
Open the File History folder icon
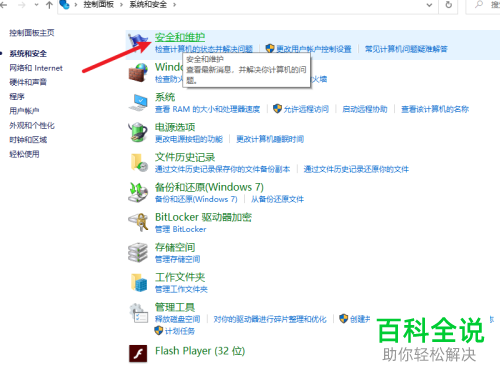pyautogui.click(x=139, y=162)
